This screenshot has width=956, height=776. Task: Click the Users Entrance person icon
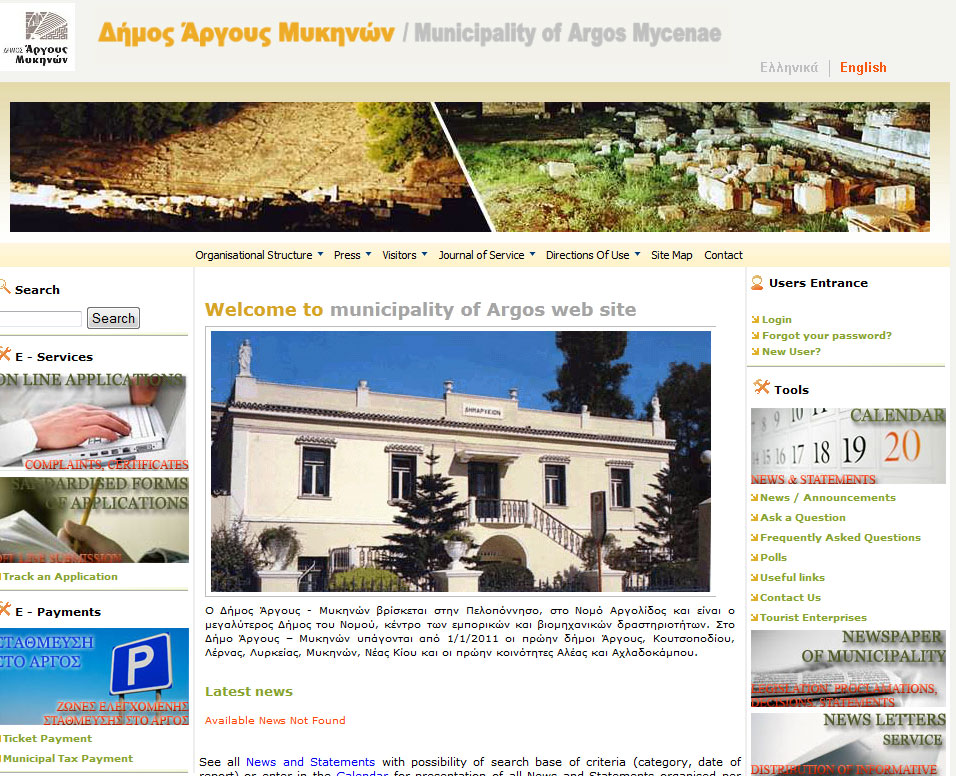pos(758,283)
